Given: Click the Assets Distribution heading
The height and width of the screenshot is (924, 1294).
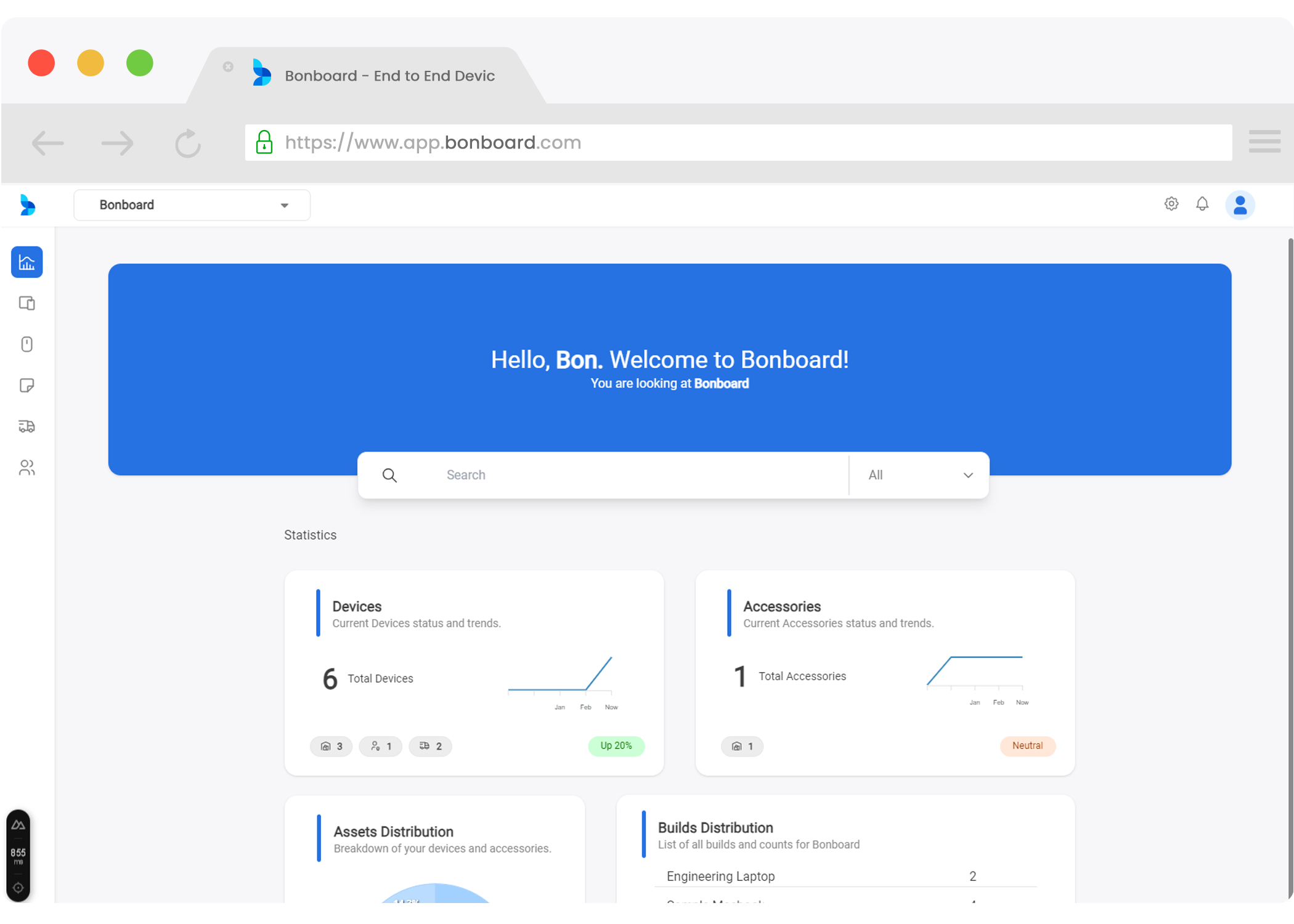Looking at the screenshot, I should click(x=393, y=832).
